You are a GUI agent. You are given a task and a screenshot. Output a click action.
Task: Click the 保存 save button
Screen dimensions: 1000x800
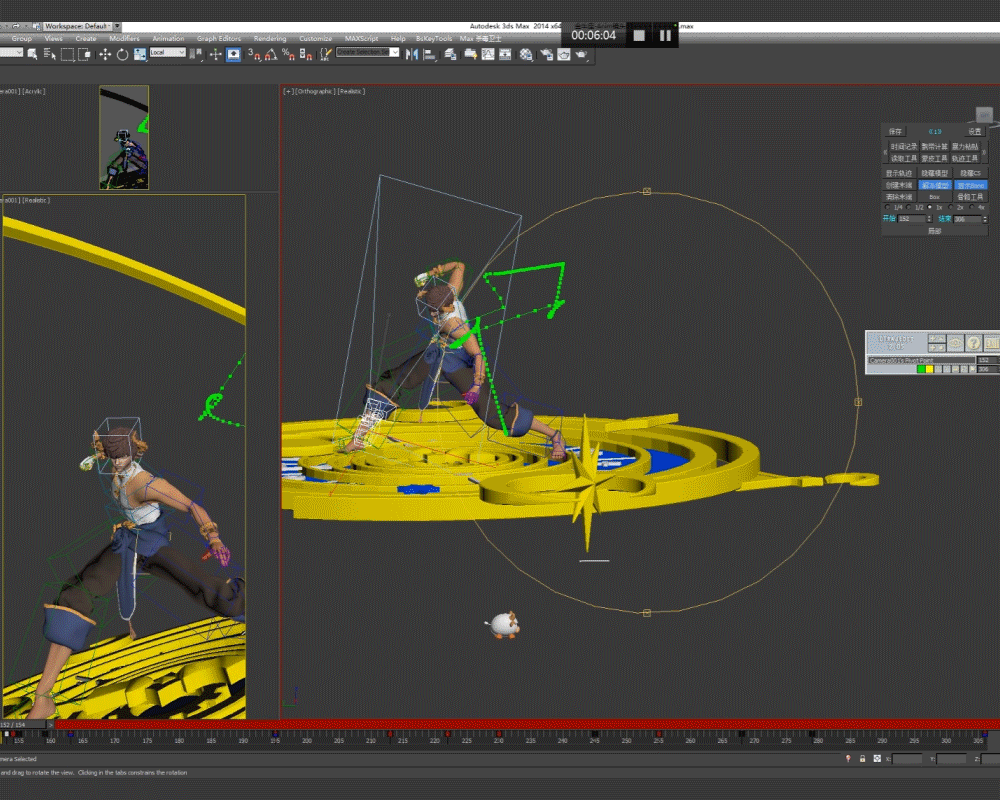895,131
